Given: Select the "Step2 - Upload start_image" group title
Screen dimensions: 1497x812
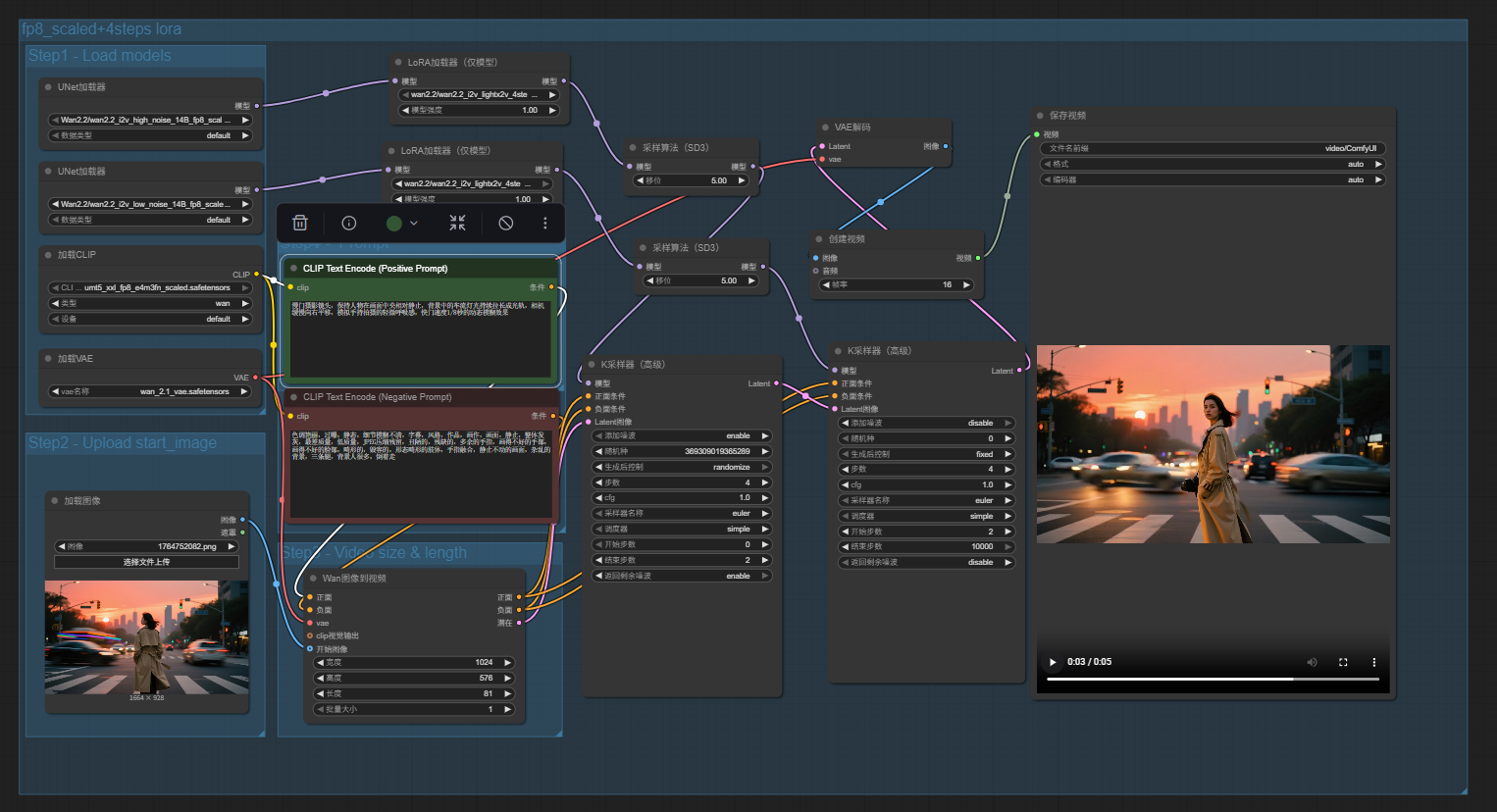Looking at the screenshot, I should (x=123, y=443).
